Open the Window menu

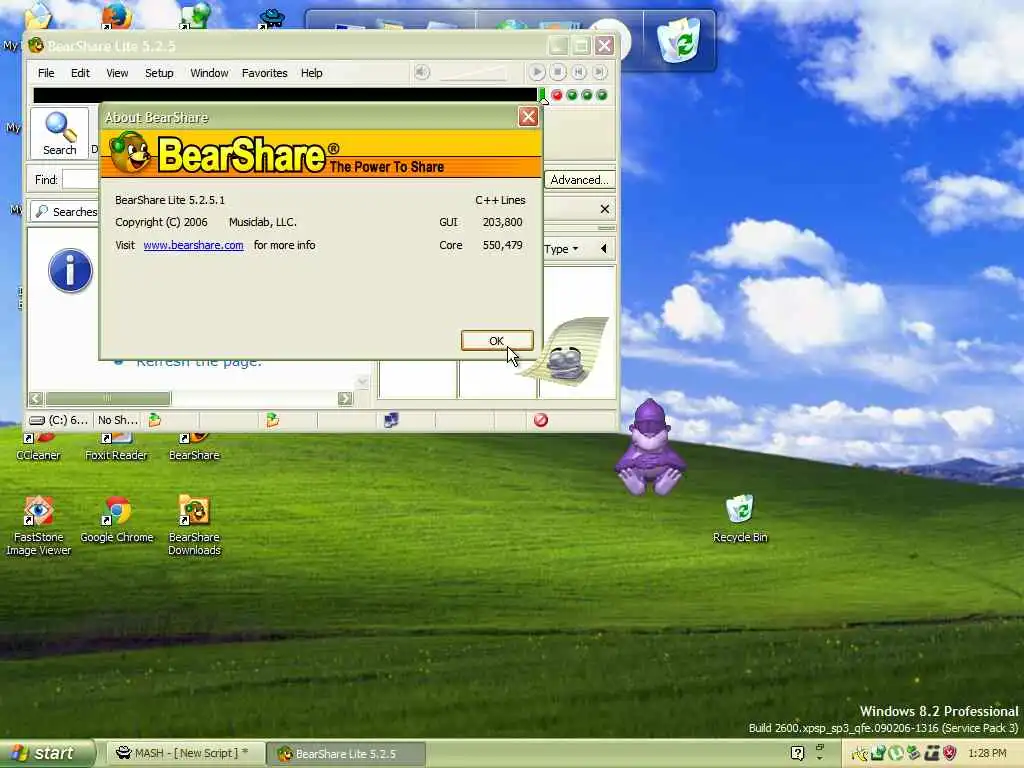coord(209,73)
